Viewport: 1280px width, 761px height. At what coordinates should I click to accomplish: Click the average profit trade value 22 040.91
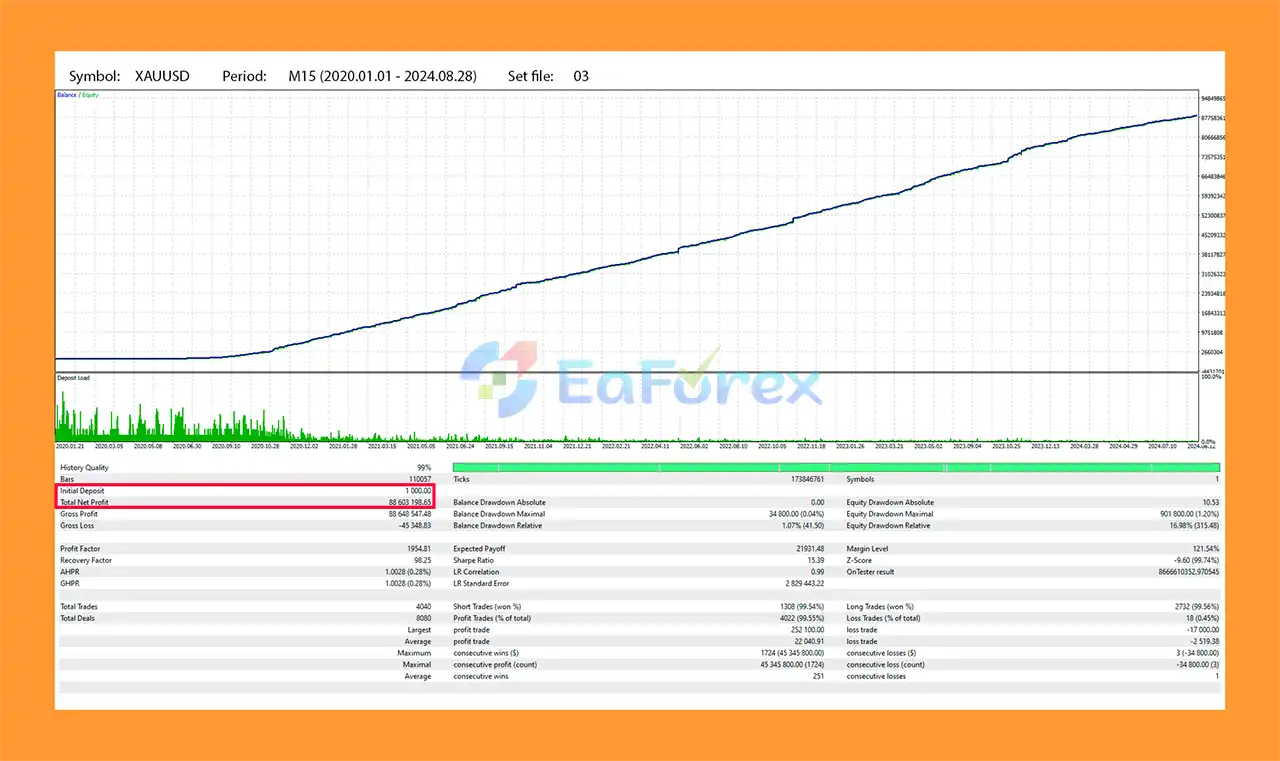pyautogui.click(x=807, y=641)
